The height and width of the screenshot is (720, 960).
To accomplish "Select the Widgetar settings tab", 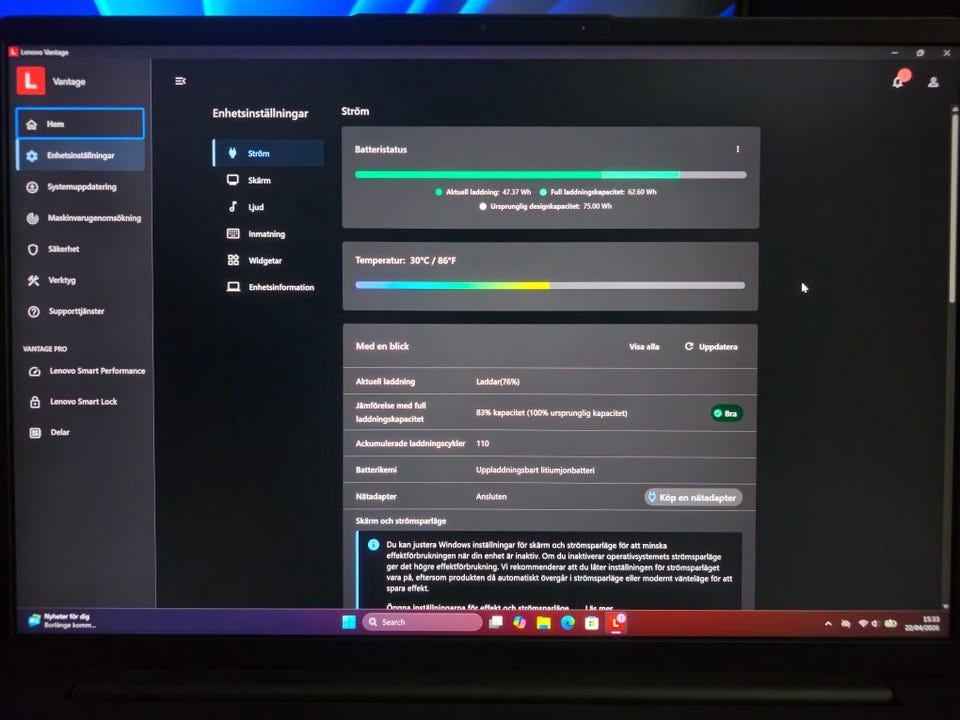I will pyautogui.click(x=268, y=260).
